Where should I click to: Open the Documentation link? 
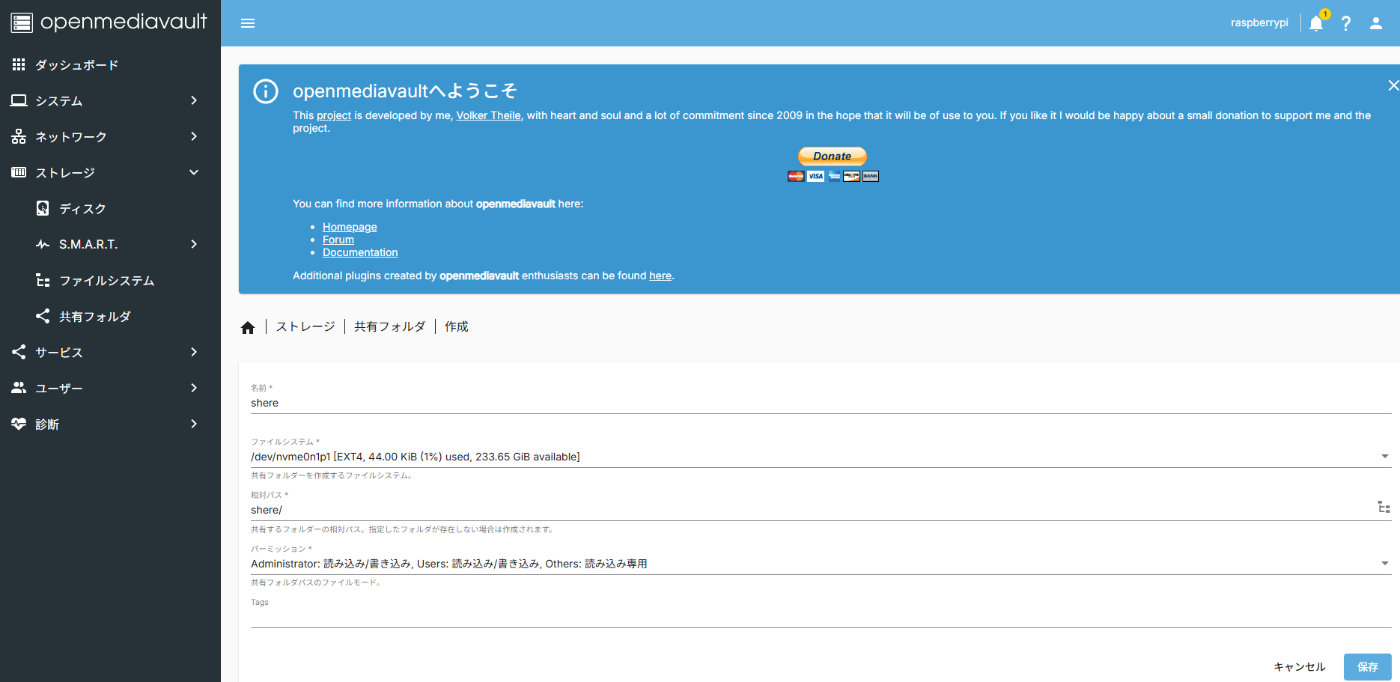[x=360, y=253]
